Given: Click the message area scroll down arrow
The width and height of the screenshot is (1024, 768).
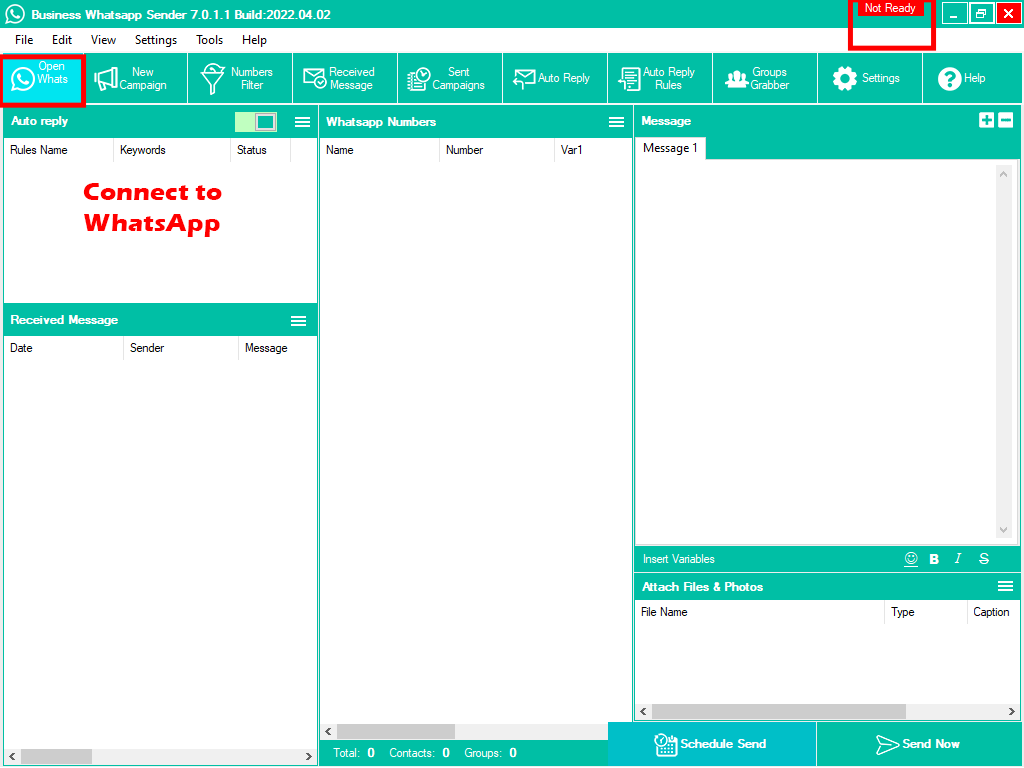Looking at the screenshot, I should 1003,530.
